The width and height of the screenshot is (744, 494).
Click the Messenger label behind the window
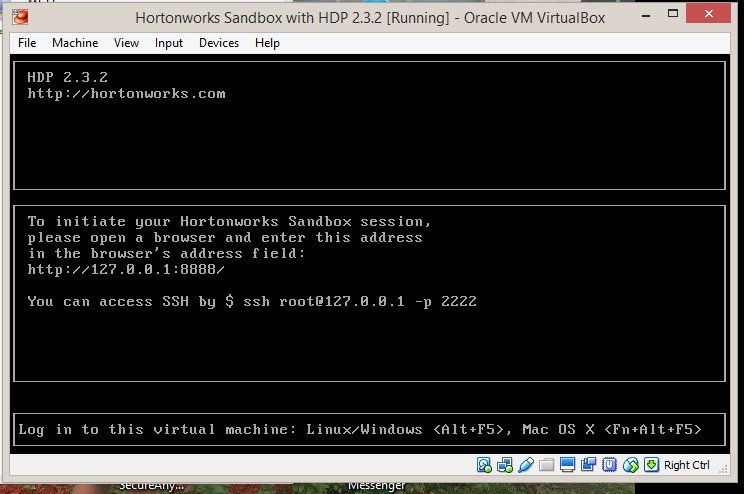tap(376, 486)
